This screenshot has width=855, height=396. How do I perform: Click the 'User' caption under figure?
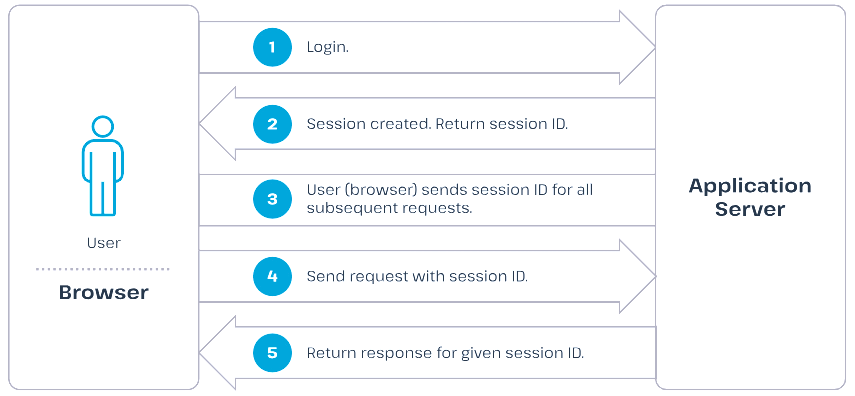point(104,243)
